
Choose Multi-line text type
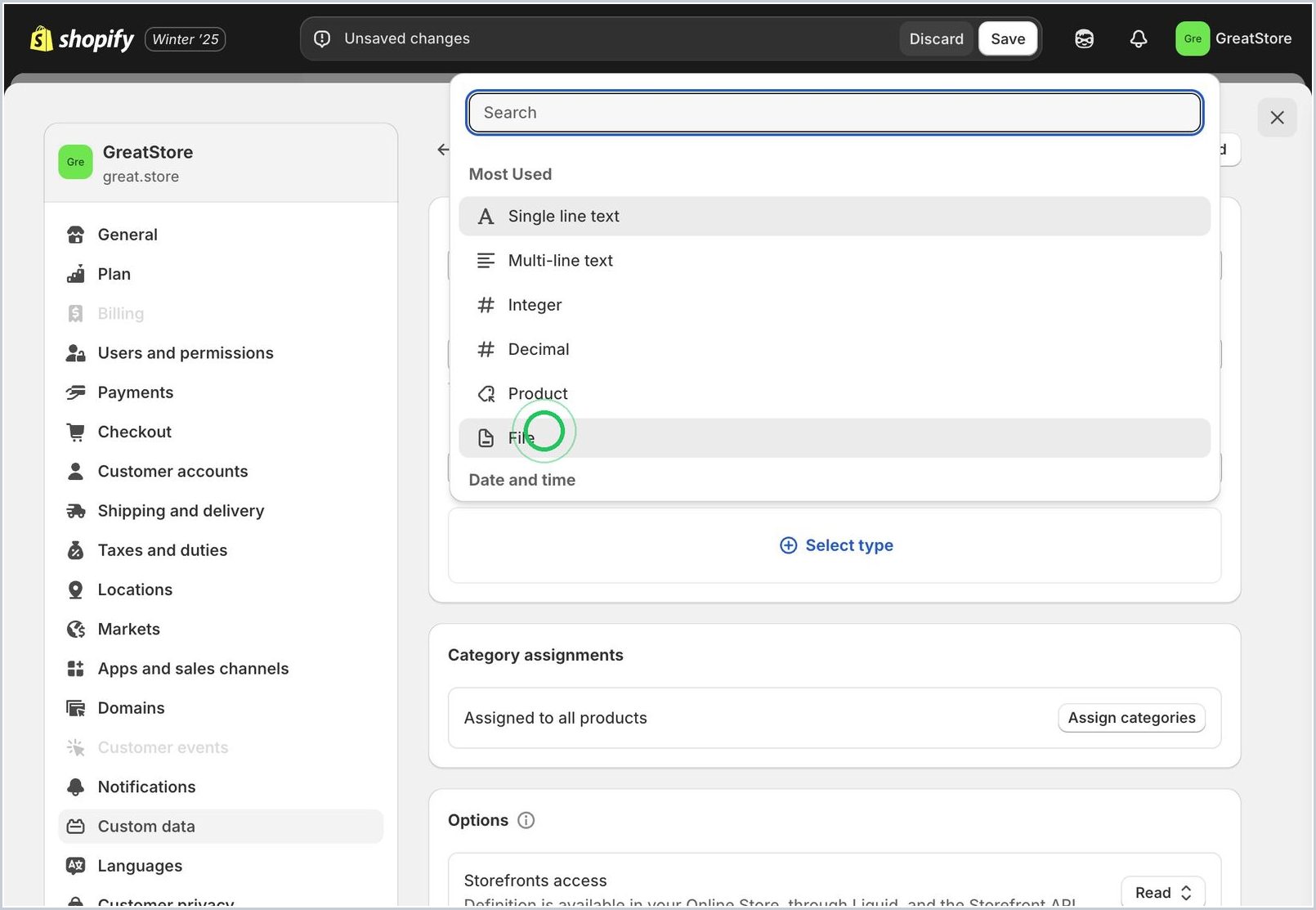tap(835, 261)
